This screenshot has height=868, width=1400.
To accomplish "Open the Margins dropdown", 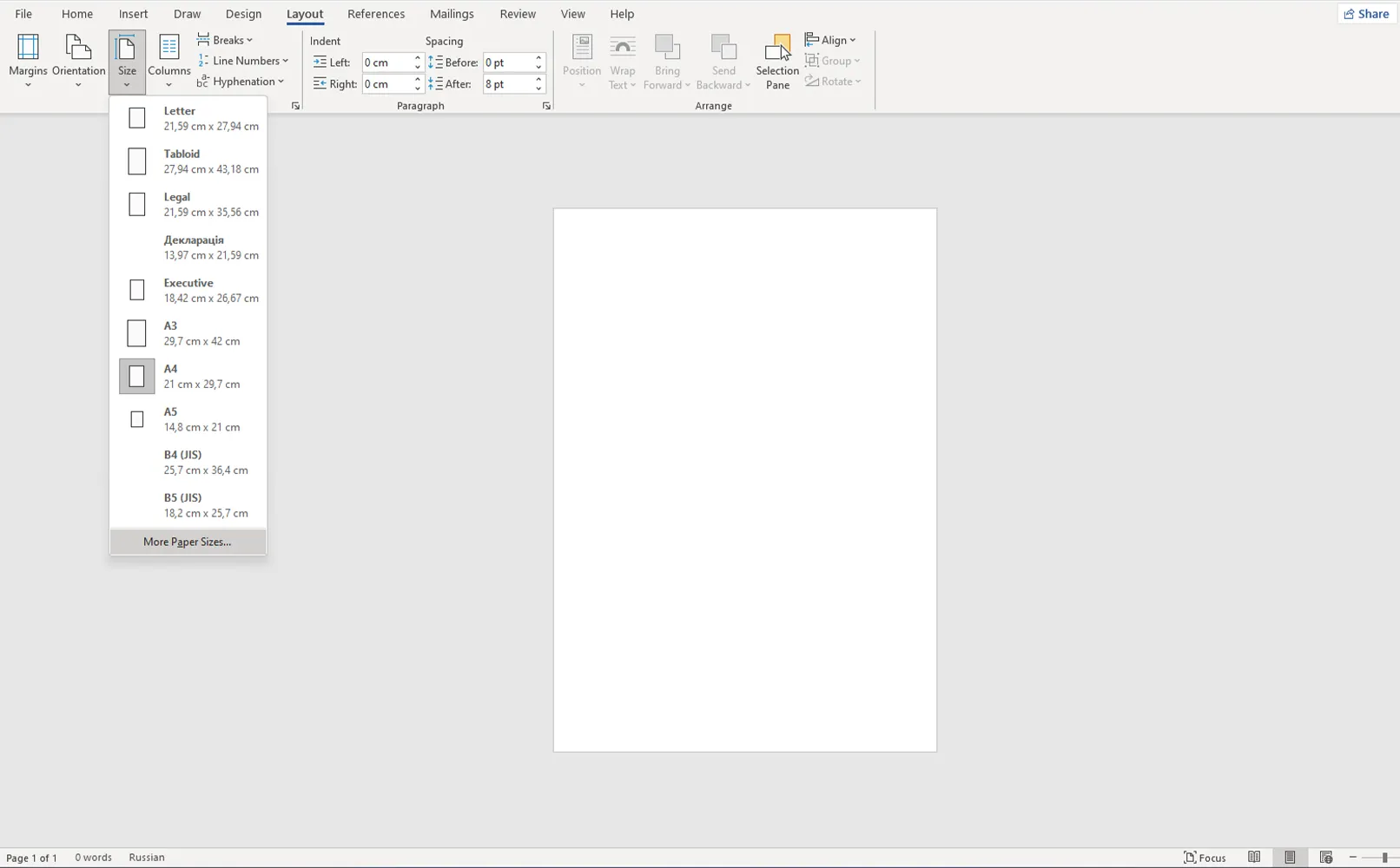I will [28, 61].
